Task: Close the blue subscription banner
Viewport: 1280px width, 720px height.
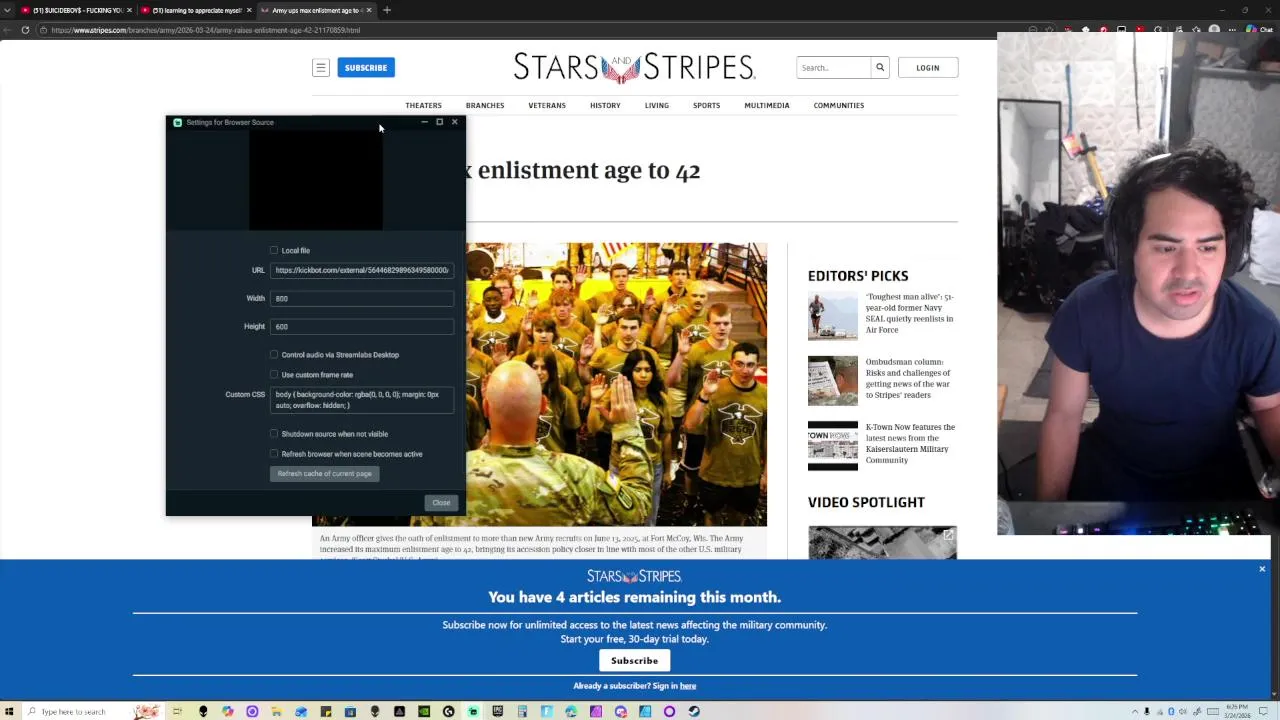Action: [1262, 569]
